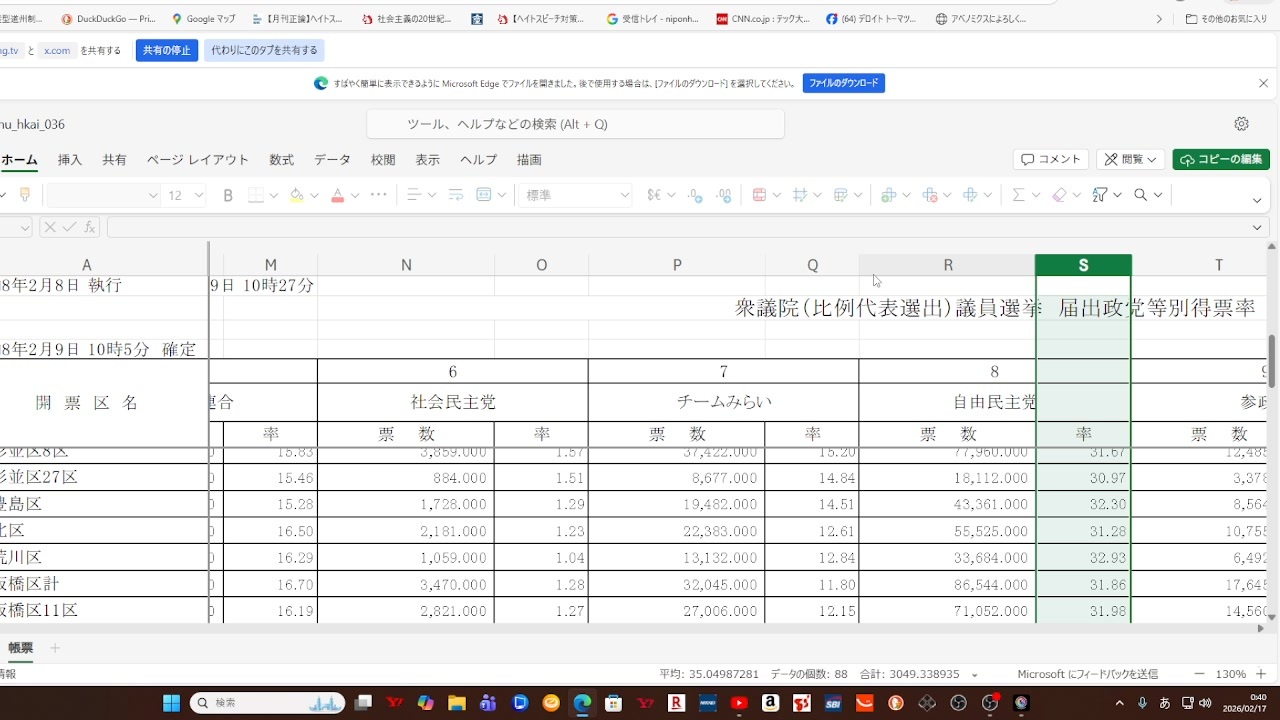Open the ホーム ribbon tab
Viewport: 1280px width, 720px height.
18,160
